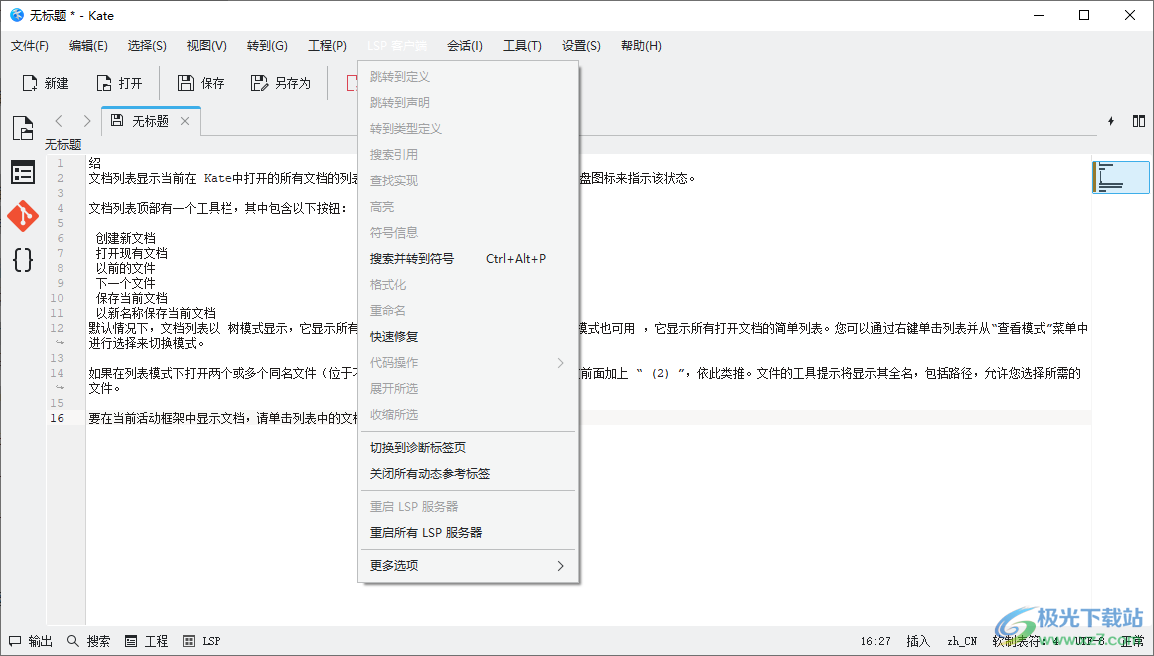This screenshot has width=1154, height=656.
Task: Choose 关闭所有动态参考标签 menu entry
Action: click(468, 473)
